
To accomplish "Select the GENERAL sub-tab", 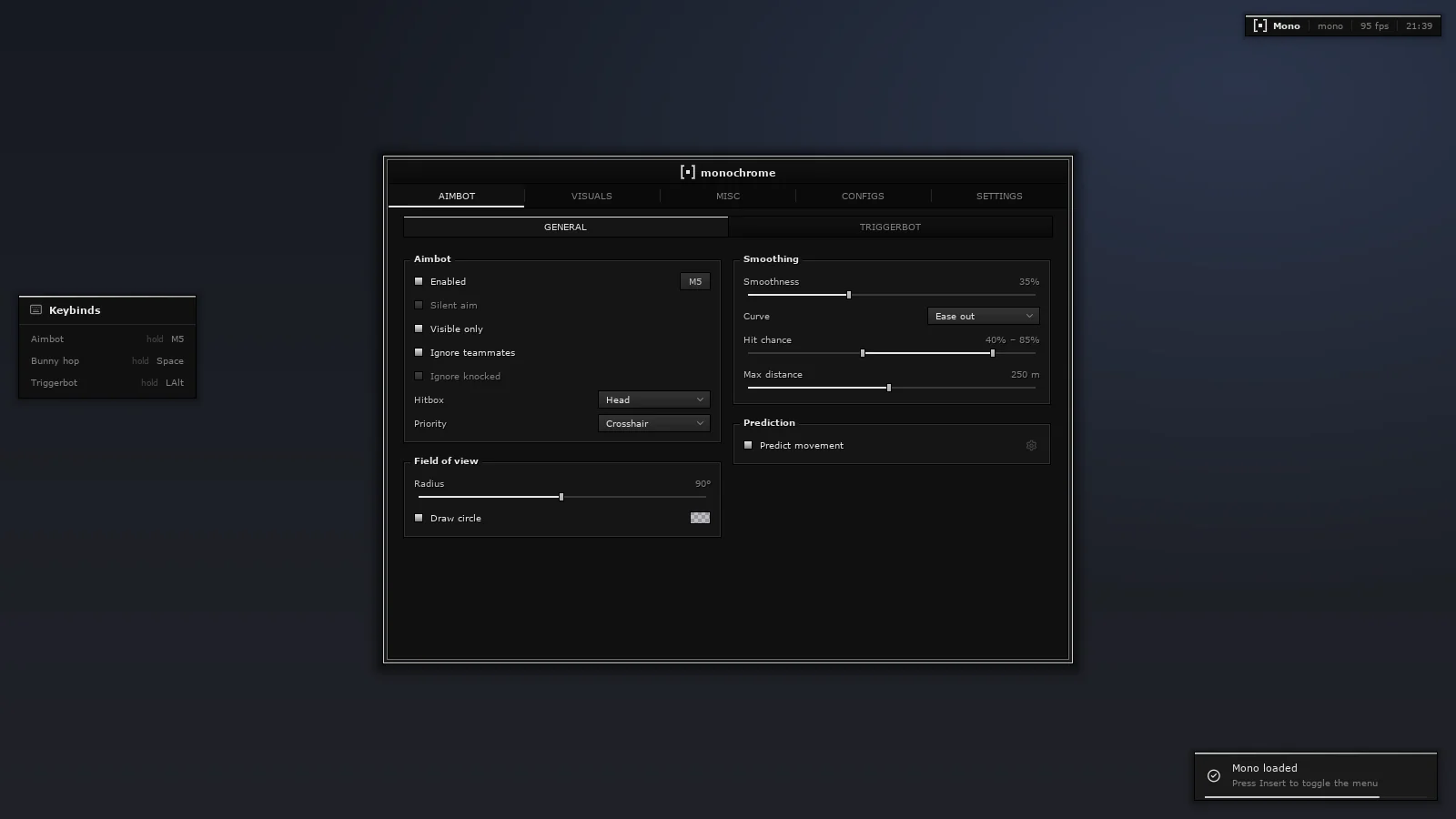I will click(x=565, y=227).
